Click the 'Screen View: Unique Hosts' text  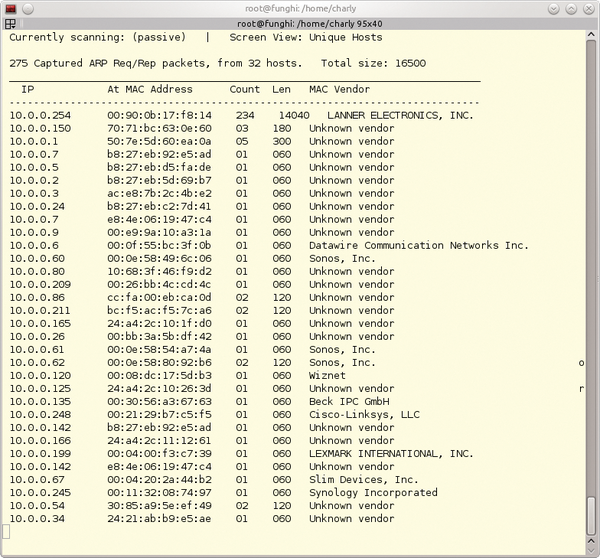pos(306,37)
